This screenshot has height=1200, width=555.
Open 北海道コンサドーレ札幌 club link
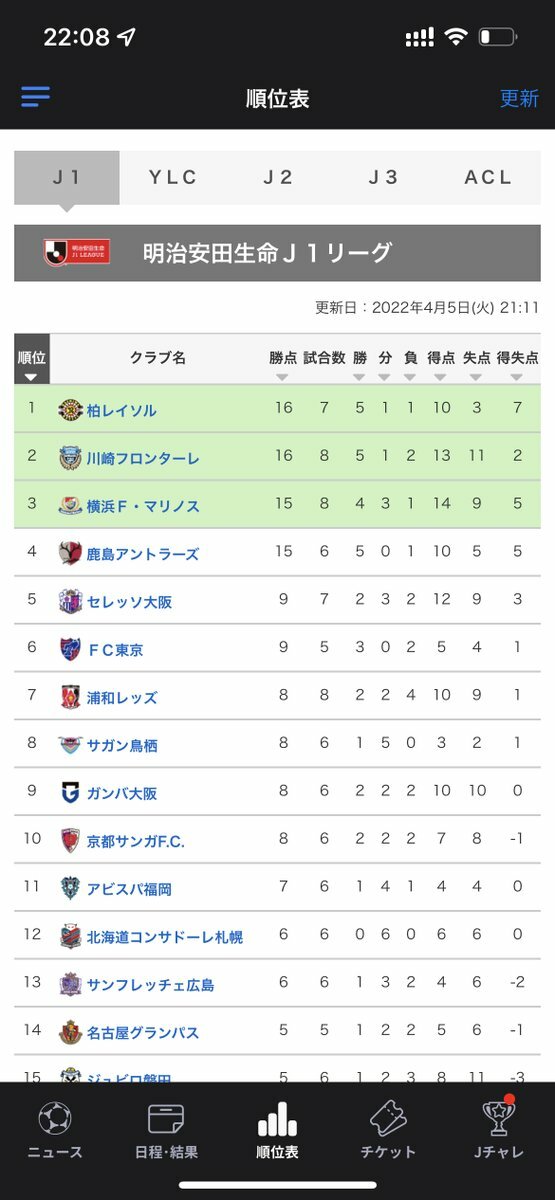click(165, 938)
